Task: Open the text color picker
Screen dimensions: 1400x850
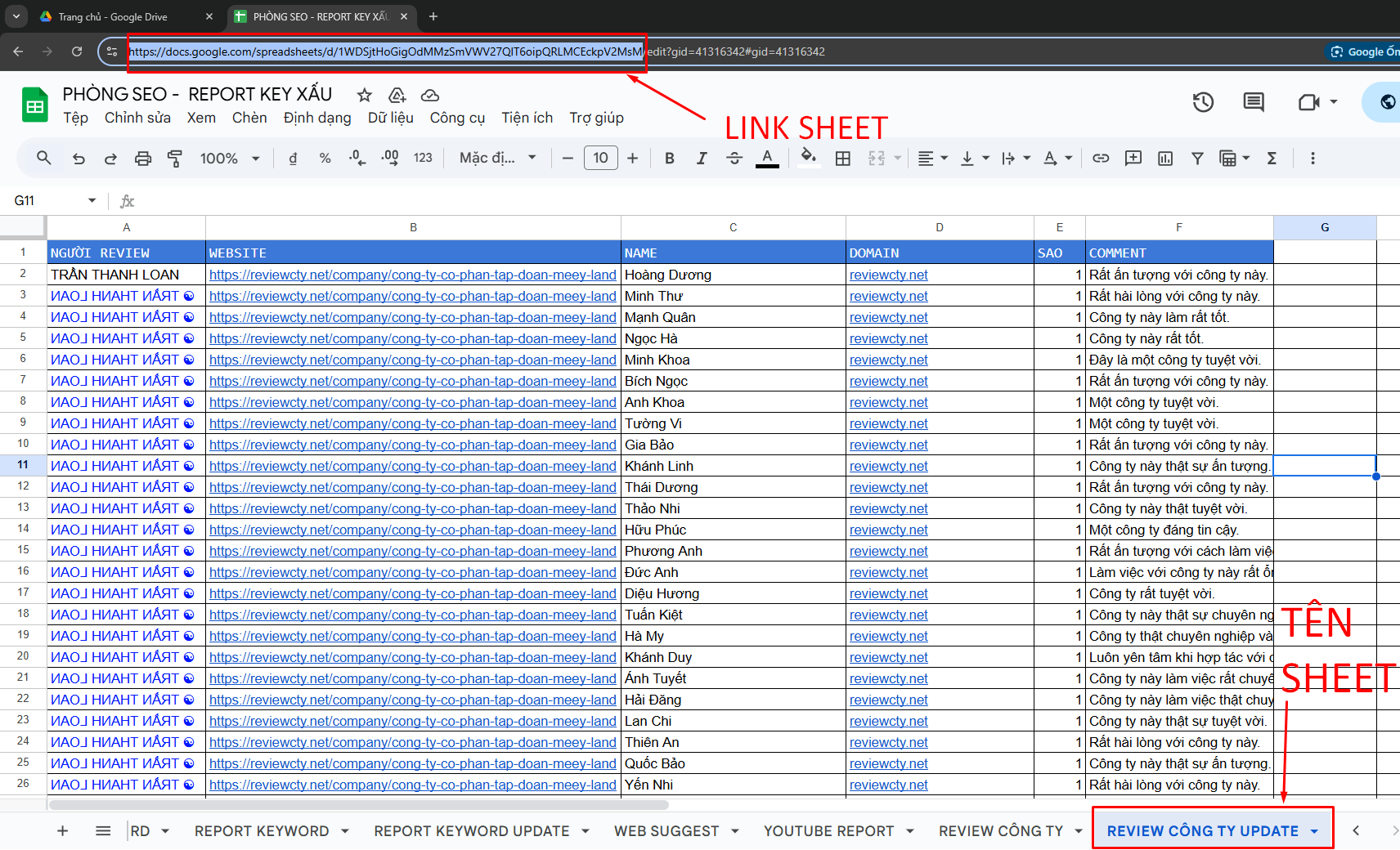Action: (x=767, y=158)
